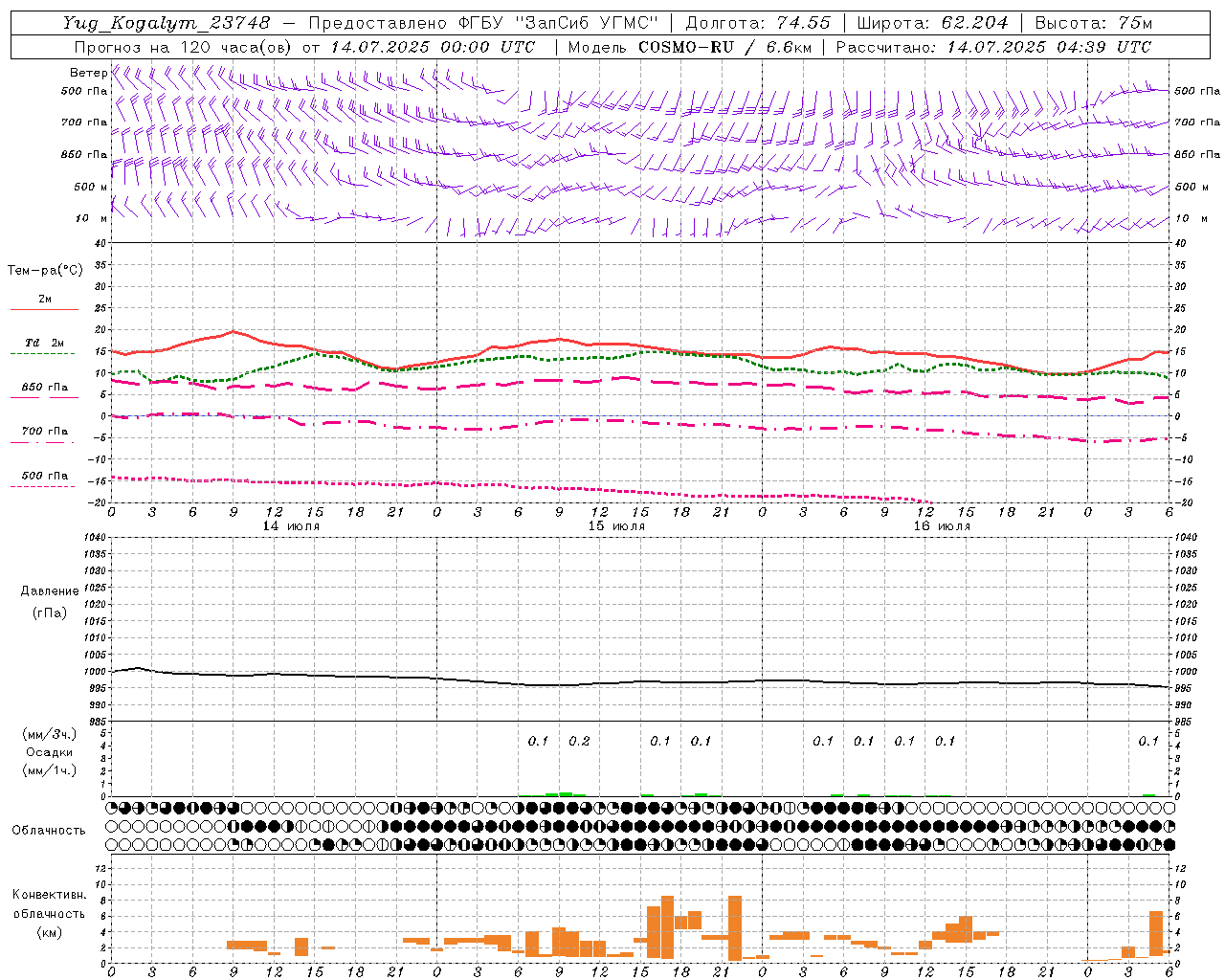Screen dimensions: 1225x980
Task: Click the '700 гПа' temperature legend entry
Action: 45,432
